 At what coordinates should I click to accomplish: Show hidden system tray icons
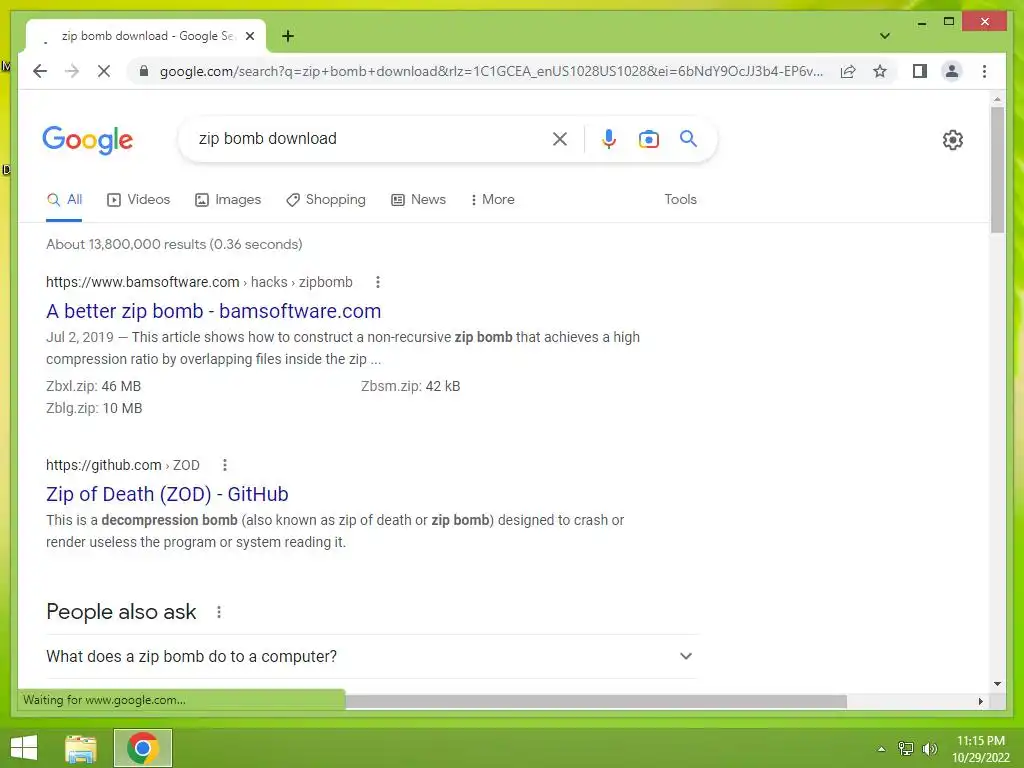tap(881, 749)
